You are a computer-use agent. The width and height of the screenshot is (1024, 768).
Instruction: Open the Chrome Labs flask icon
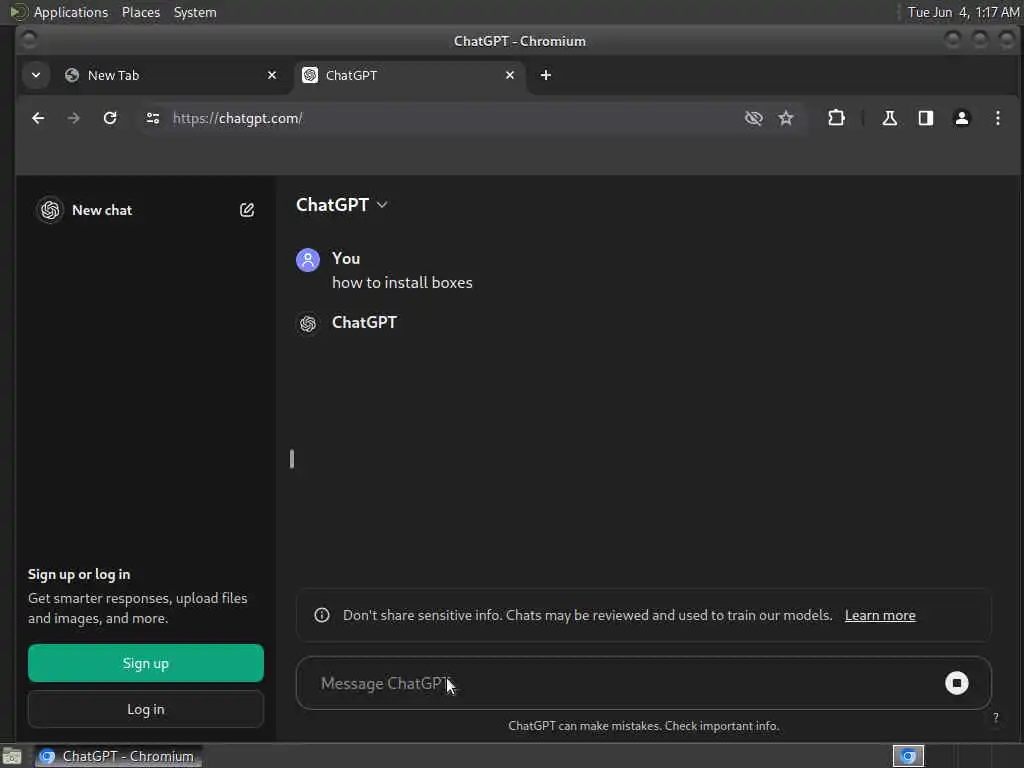coord(889,118)
